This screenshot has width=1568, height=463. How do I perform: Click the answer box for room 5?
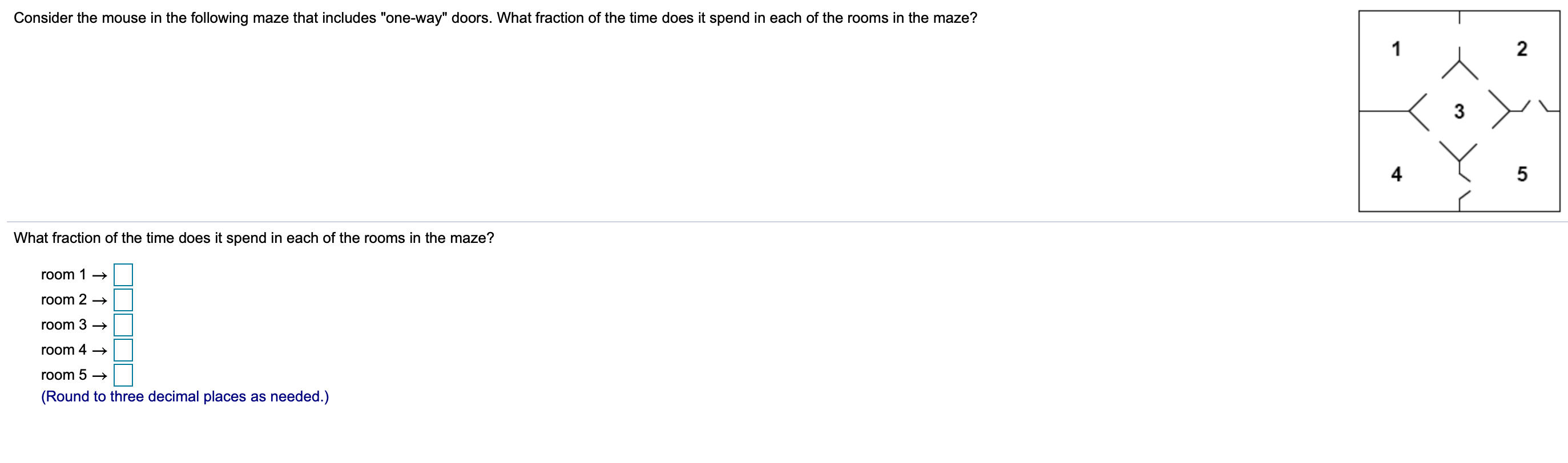123,375
